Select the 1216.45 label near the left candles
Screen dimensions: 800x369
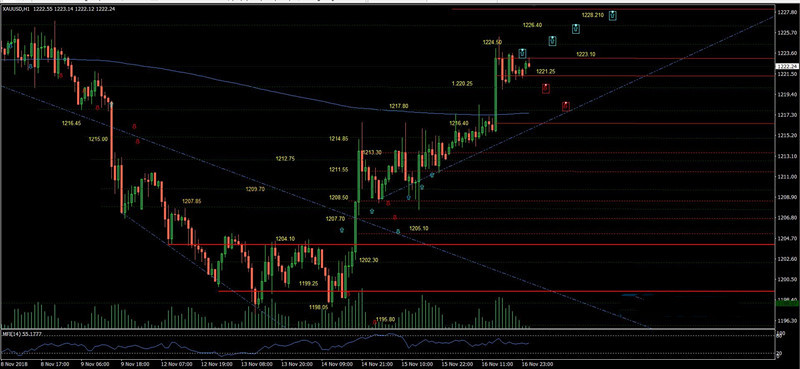pos(71,123)
